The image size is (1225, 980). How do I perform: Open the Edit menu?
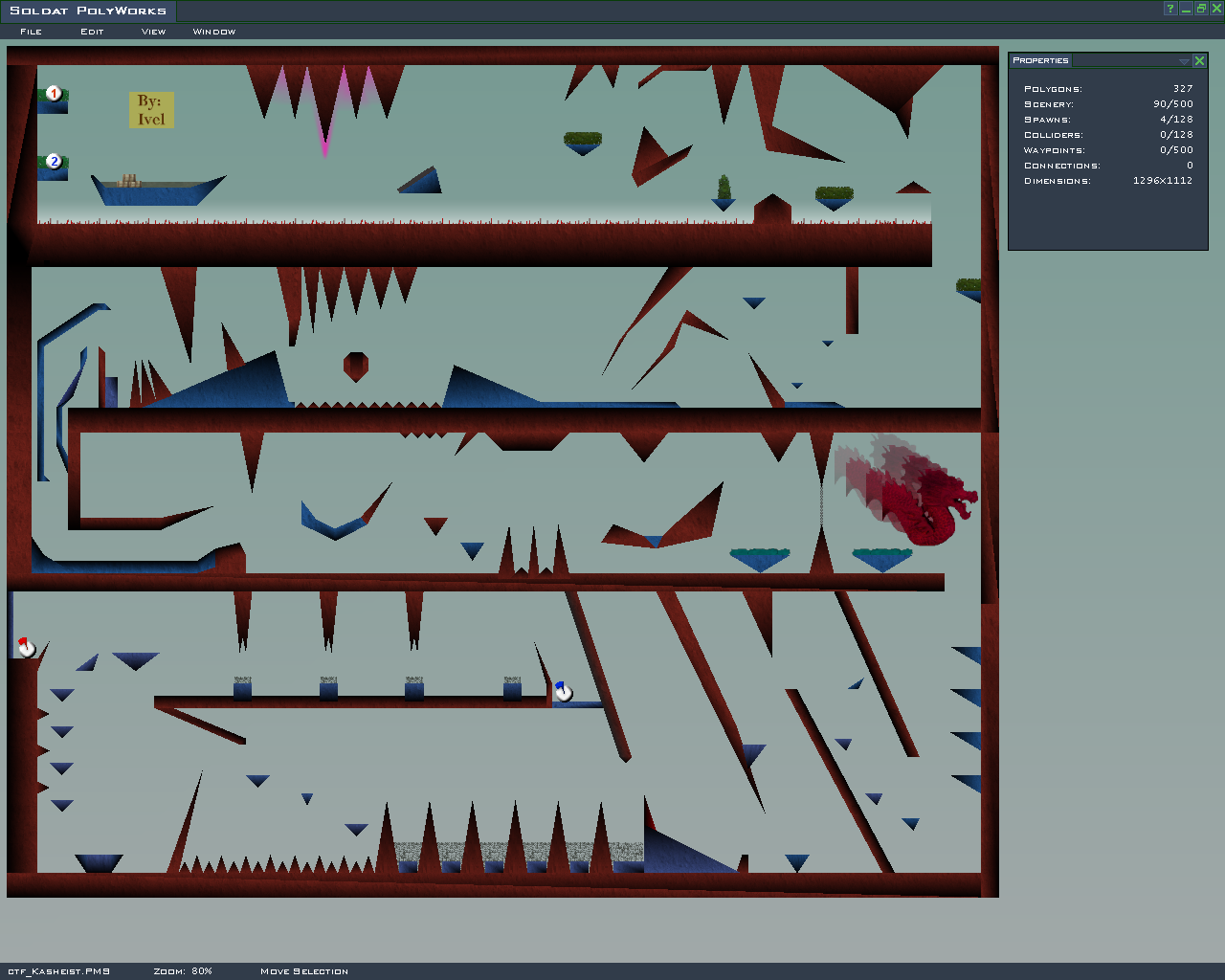point(92,32)
